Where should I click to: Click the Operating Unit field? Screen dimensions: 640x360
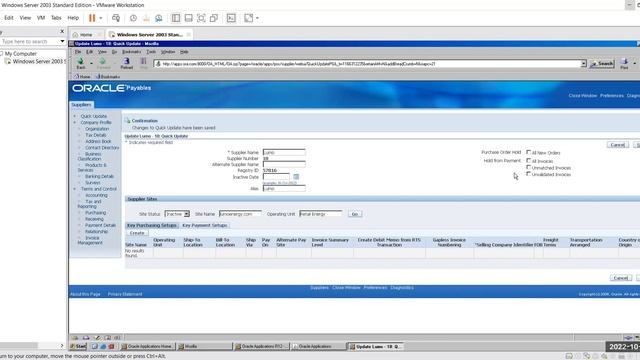pos(320,214)
